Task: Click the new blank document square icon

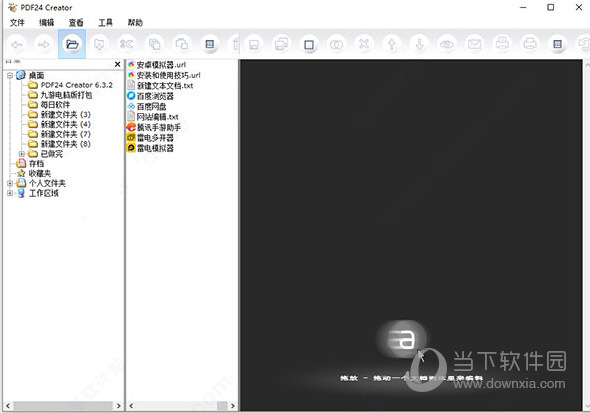Action: (x=309, y=44)
